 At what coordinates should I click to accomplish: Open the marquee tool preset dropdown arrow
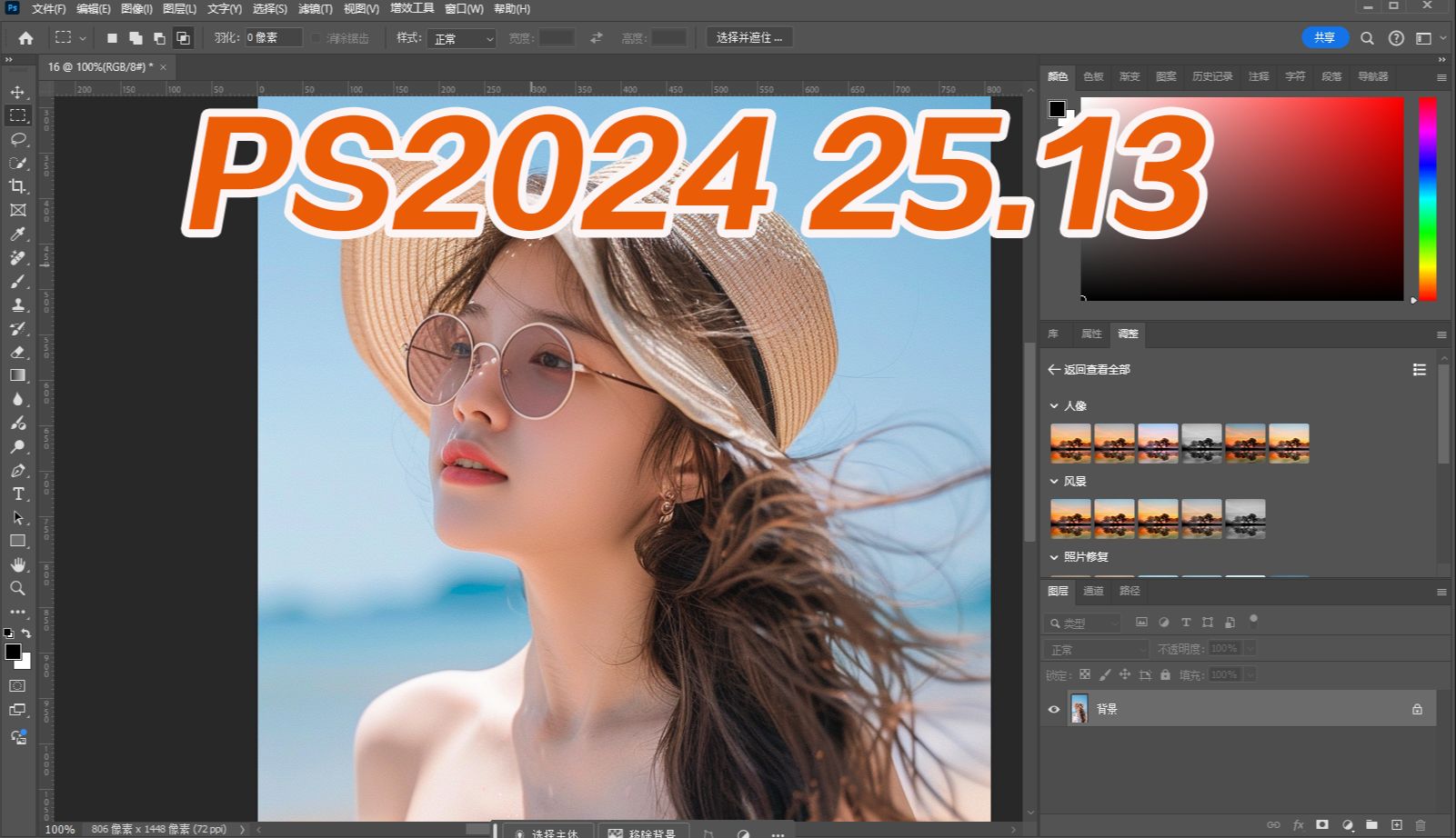click(83, 38)
